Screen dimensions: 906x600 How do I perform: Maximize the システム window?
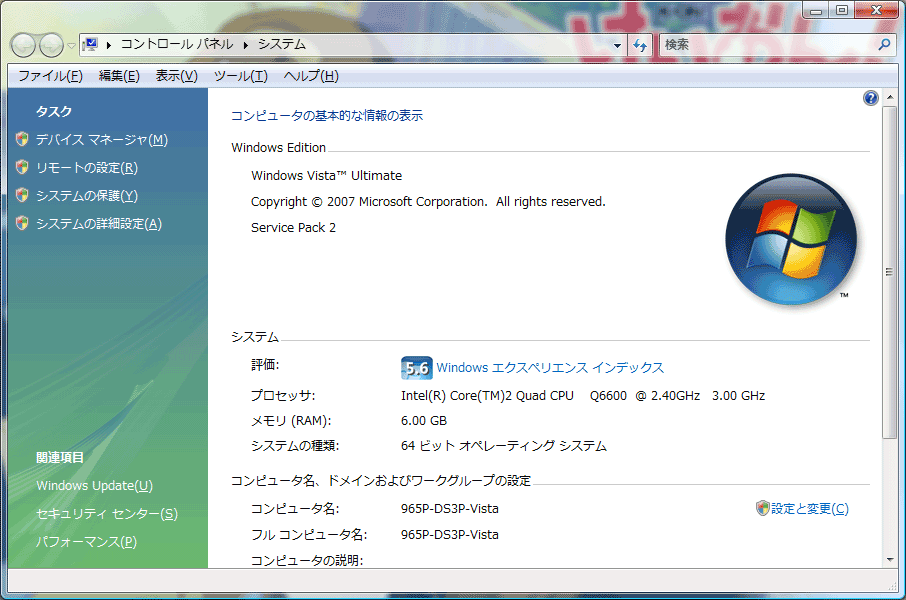pyautogui.click(x=842, y=10)
